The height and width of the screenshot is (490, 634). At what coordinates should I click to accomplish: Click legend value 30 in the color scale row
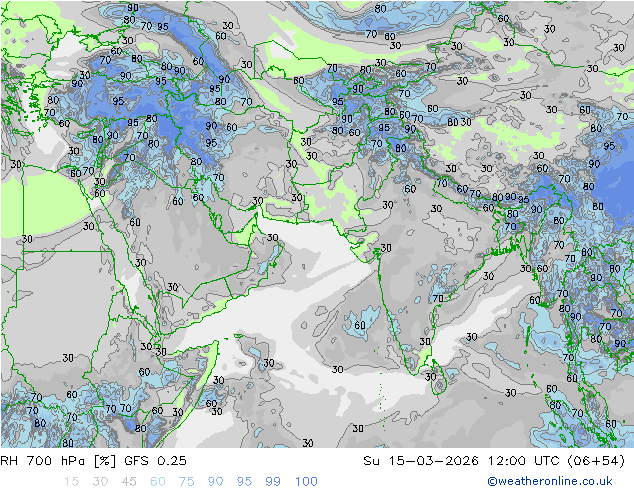(x=100, y=481)
